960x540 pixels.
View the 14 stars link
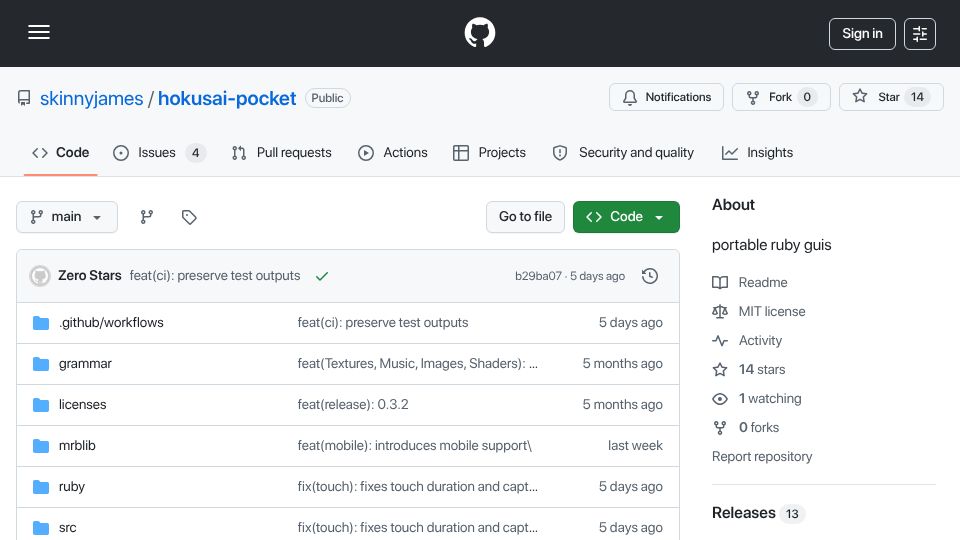click(749, 370)
